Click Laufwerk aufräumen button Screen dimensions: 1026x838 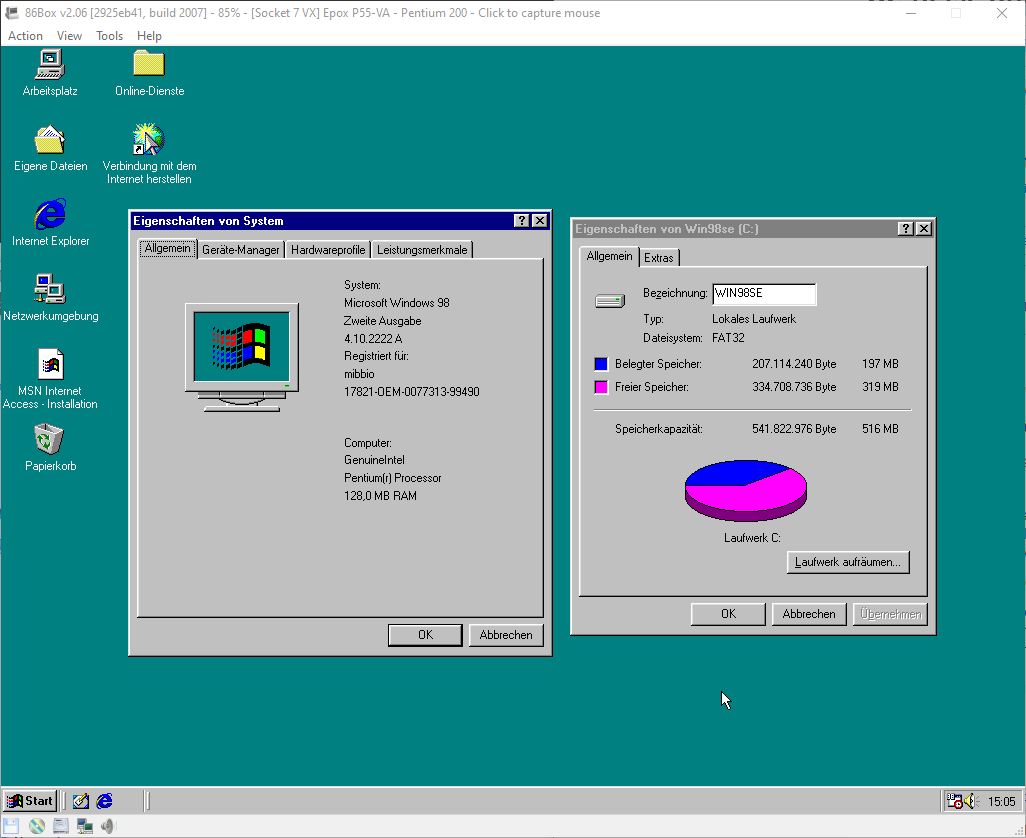pyautogui.click(x=847, y=562)
